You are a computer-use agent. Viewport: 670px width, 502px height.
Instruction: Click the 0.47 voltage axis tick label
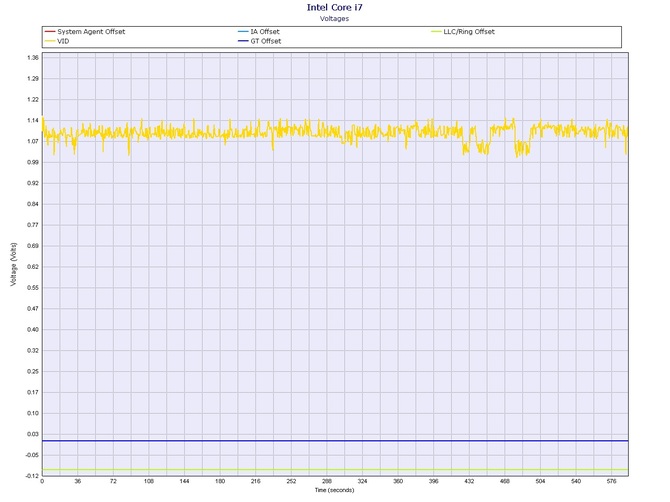pos(33,309)
